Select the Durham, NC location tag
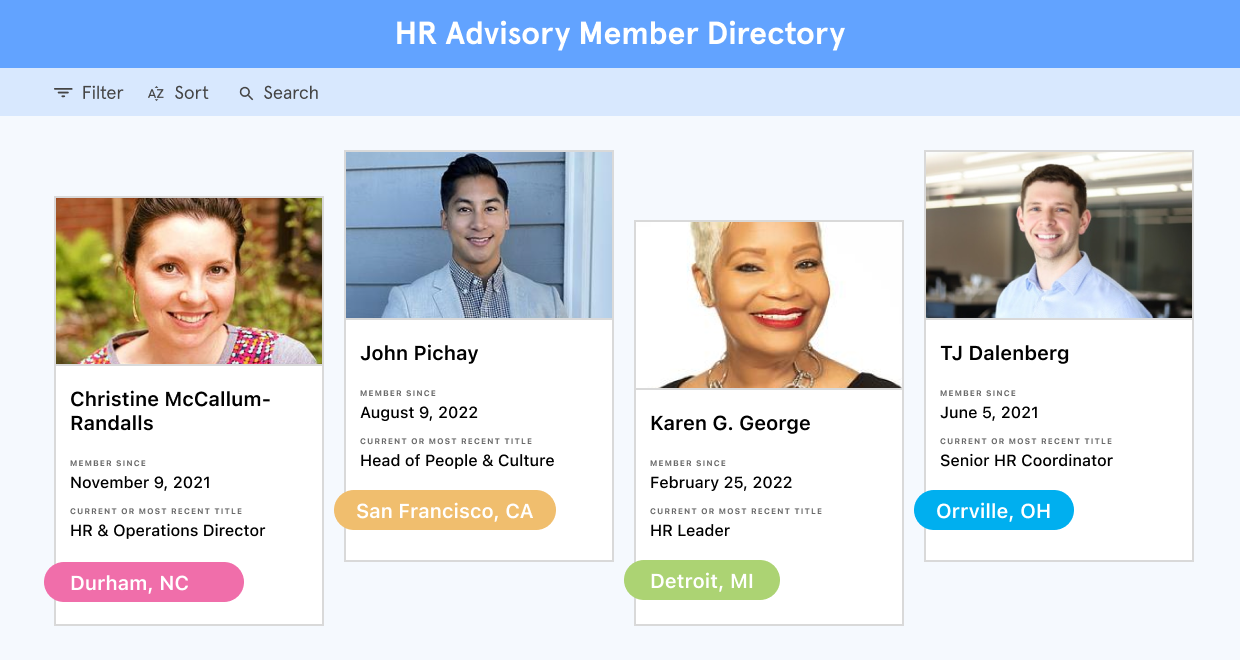Screen dimensions: 1240x660 [143, 581]
